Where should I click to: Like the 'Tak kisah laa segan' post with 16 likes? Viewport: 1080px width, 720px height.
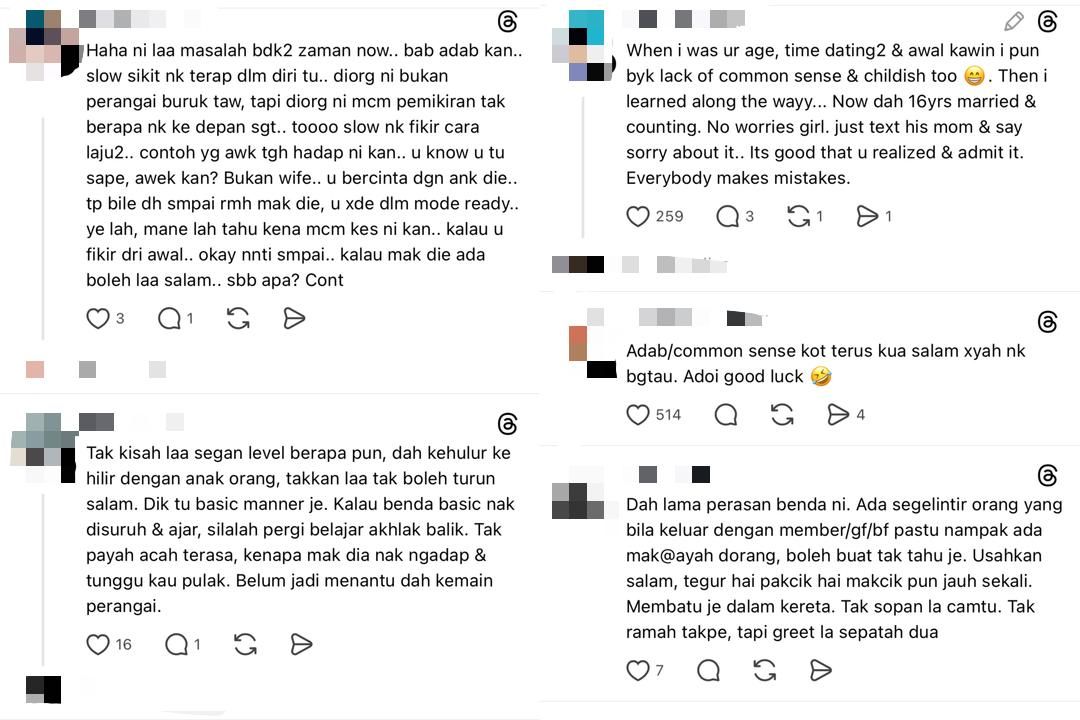(98, 644)
